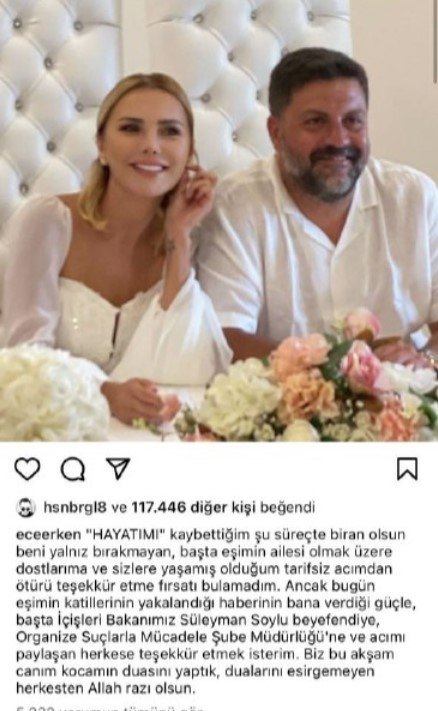Share post using paper plane icon
Image resolution: width=438 pixels, height=711 pixels.
[x=118, y=468]
